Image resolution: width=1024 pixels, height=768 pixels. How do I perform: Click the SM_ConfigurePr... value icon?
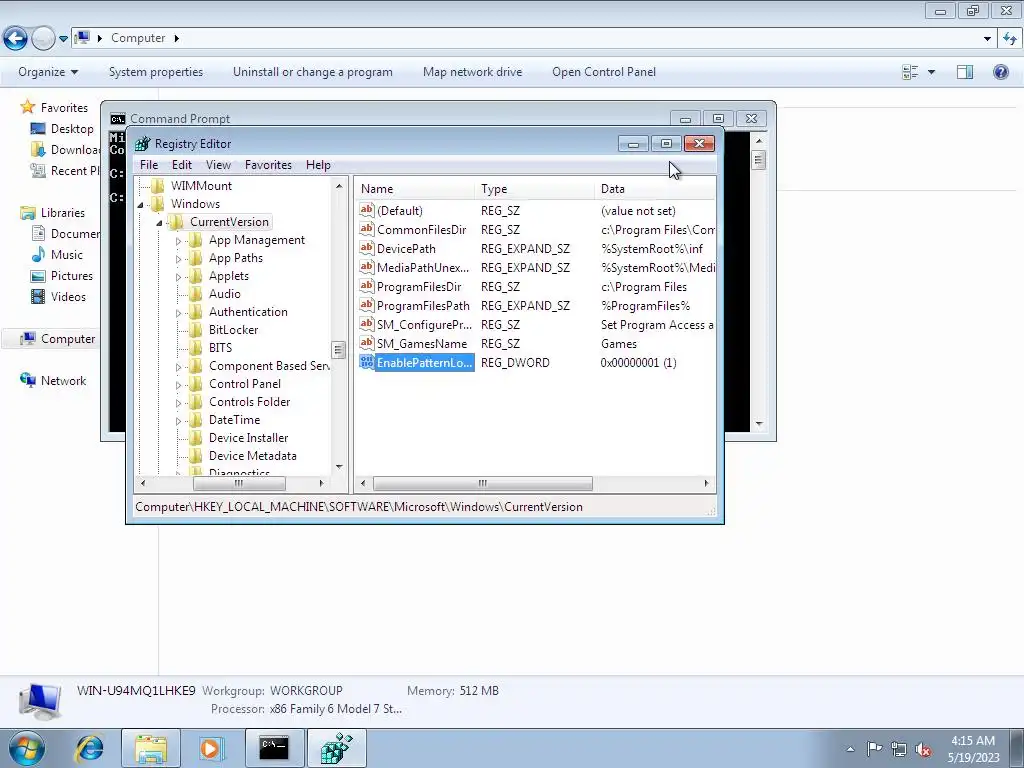pos(366,324)
